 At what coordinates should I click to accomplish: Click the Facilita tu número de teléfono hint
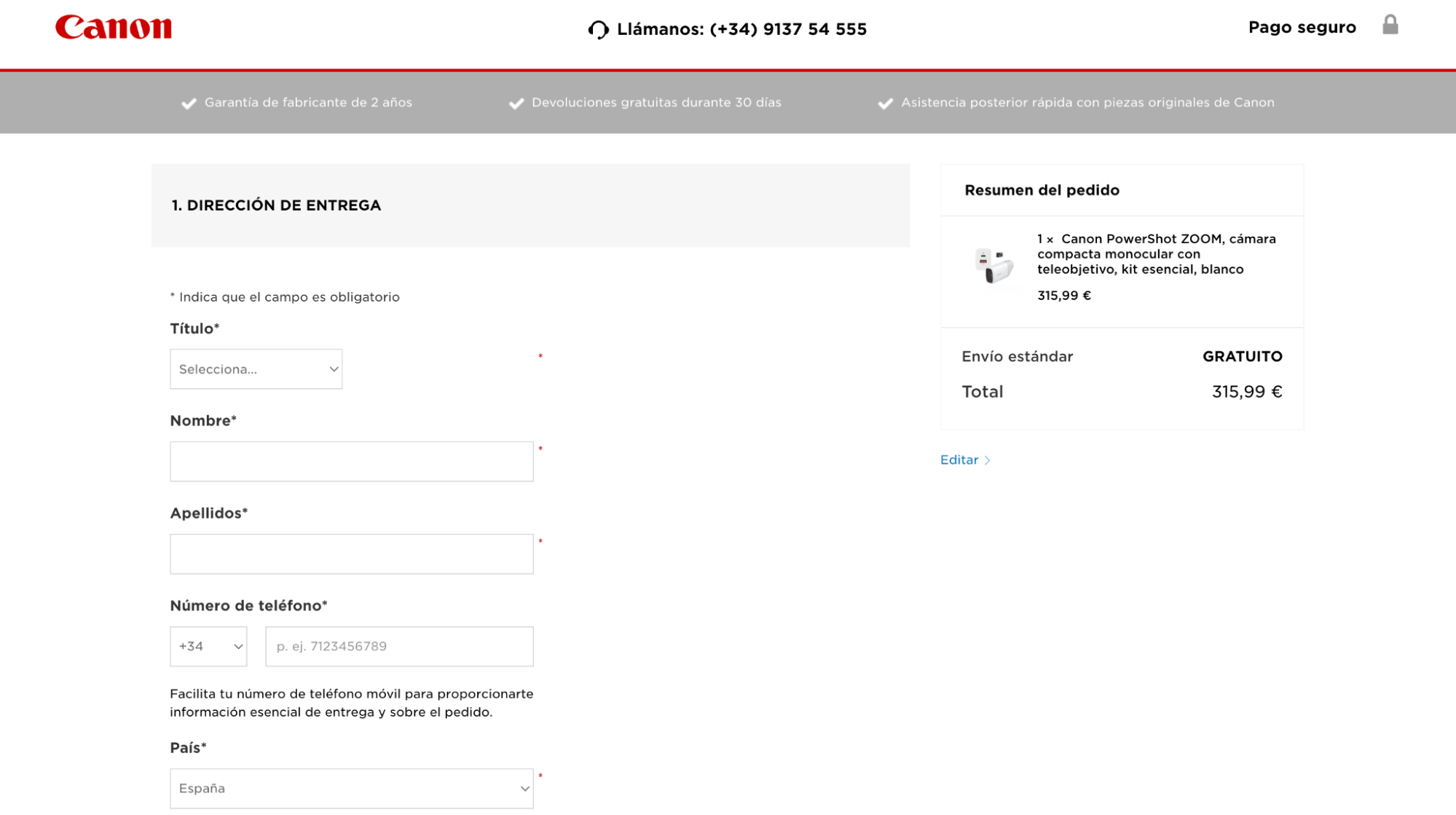(351, 703)
